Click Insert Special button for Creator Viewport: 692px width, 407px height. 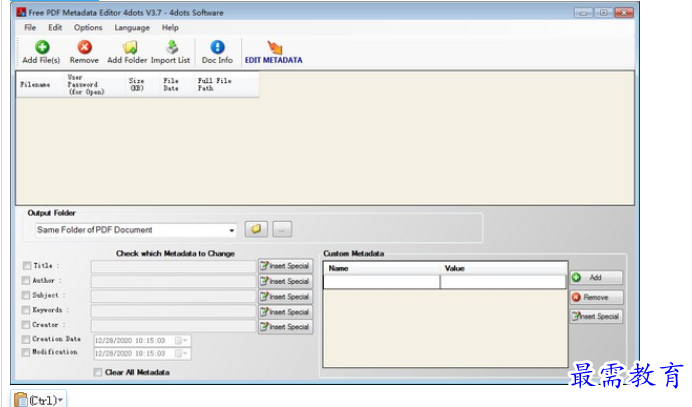(286, 327)
